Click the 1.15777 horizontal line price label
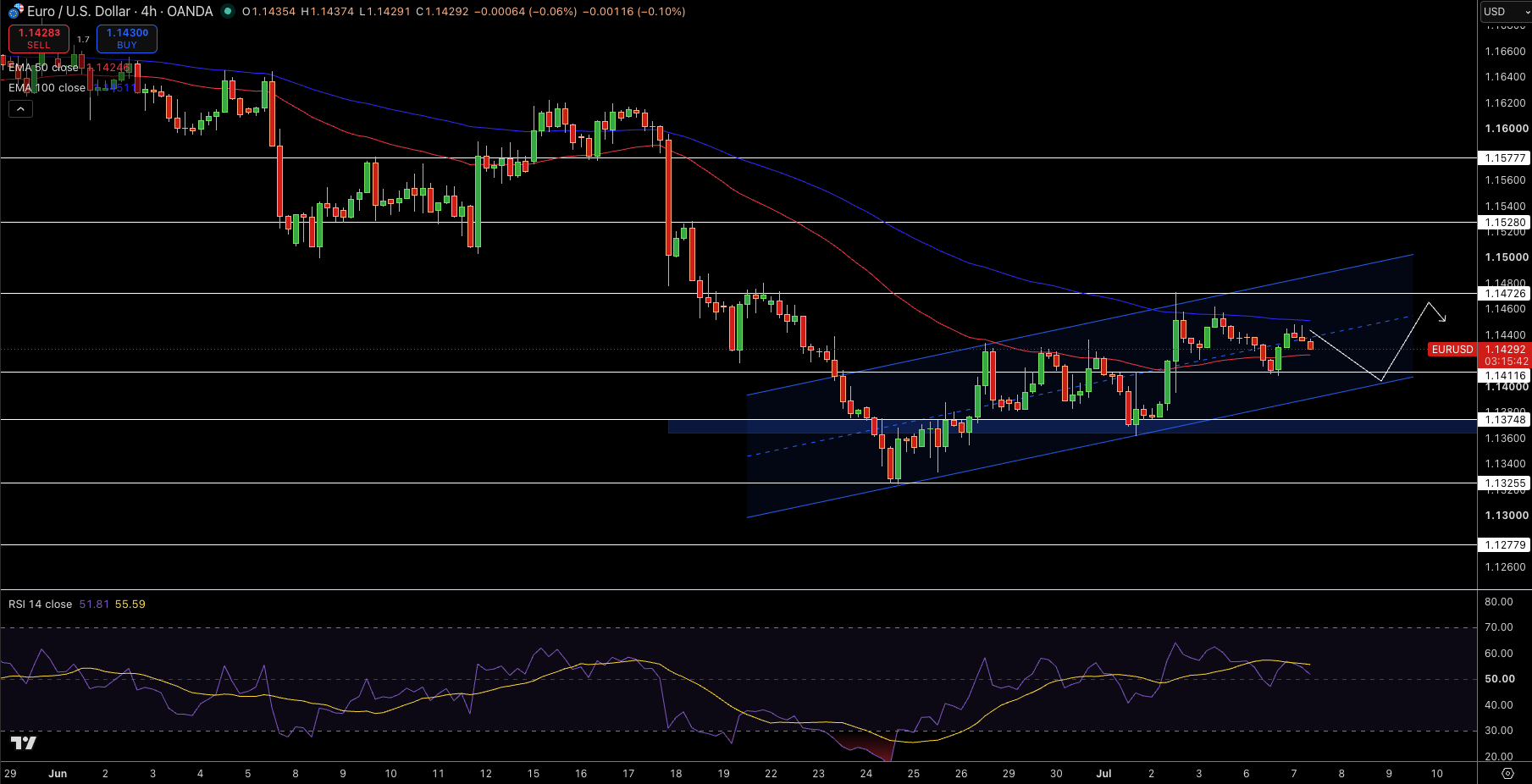Screen dimensions: 1532x784 point(1505,158)
